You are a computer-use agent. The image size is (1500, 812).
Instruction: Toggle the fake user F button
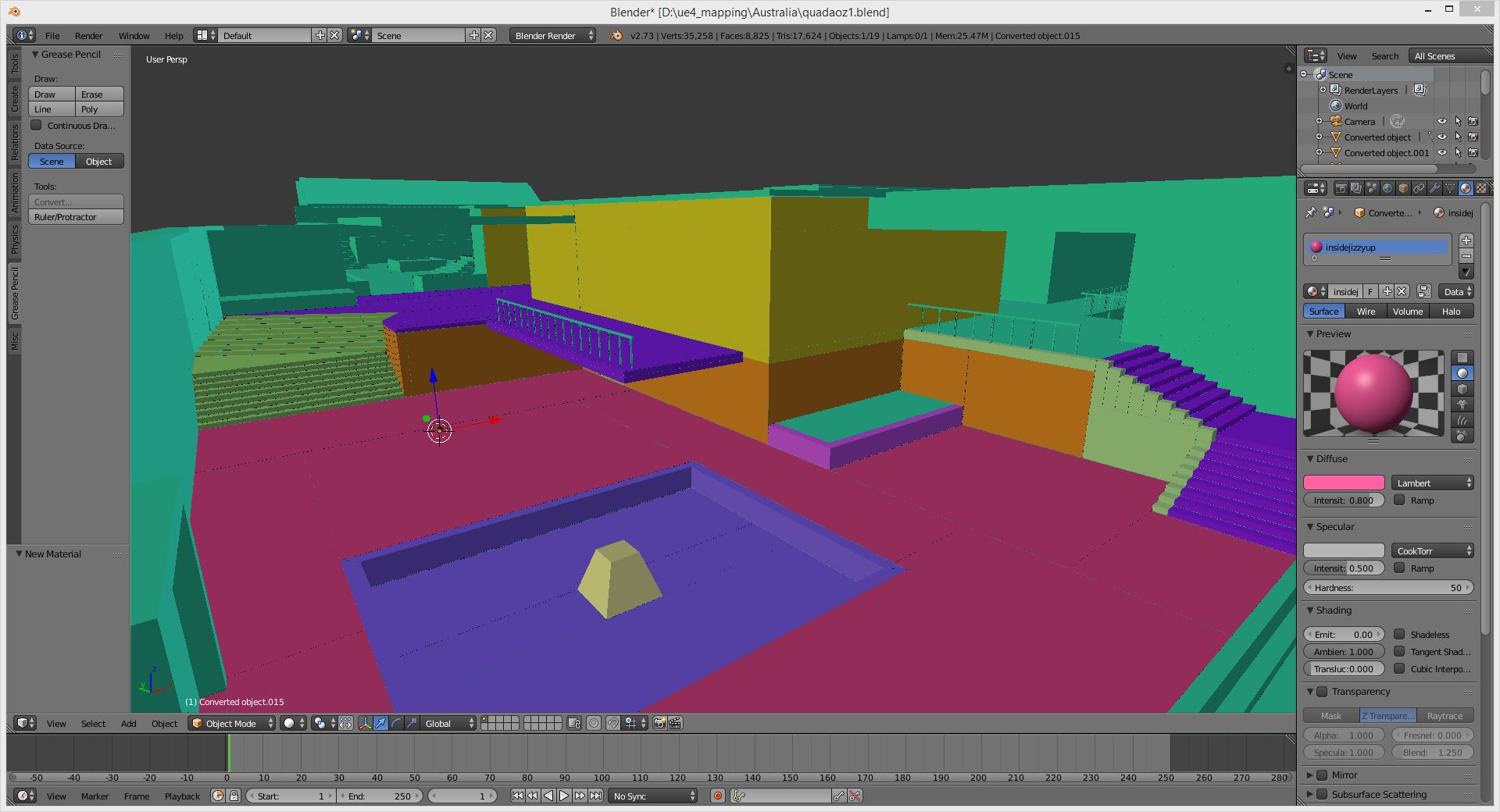click(1370, 291)
